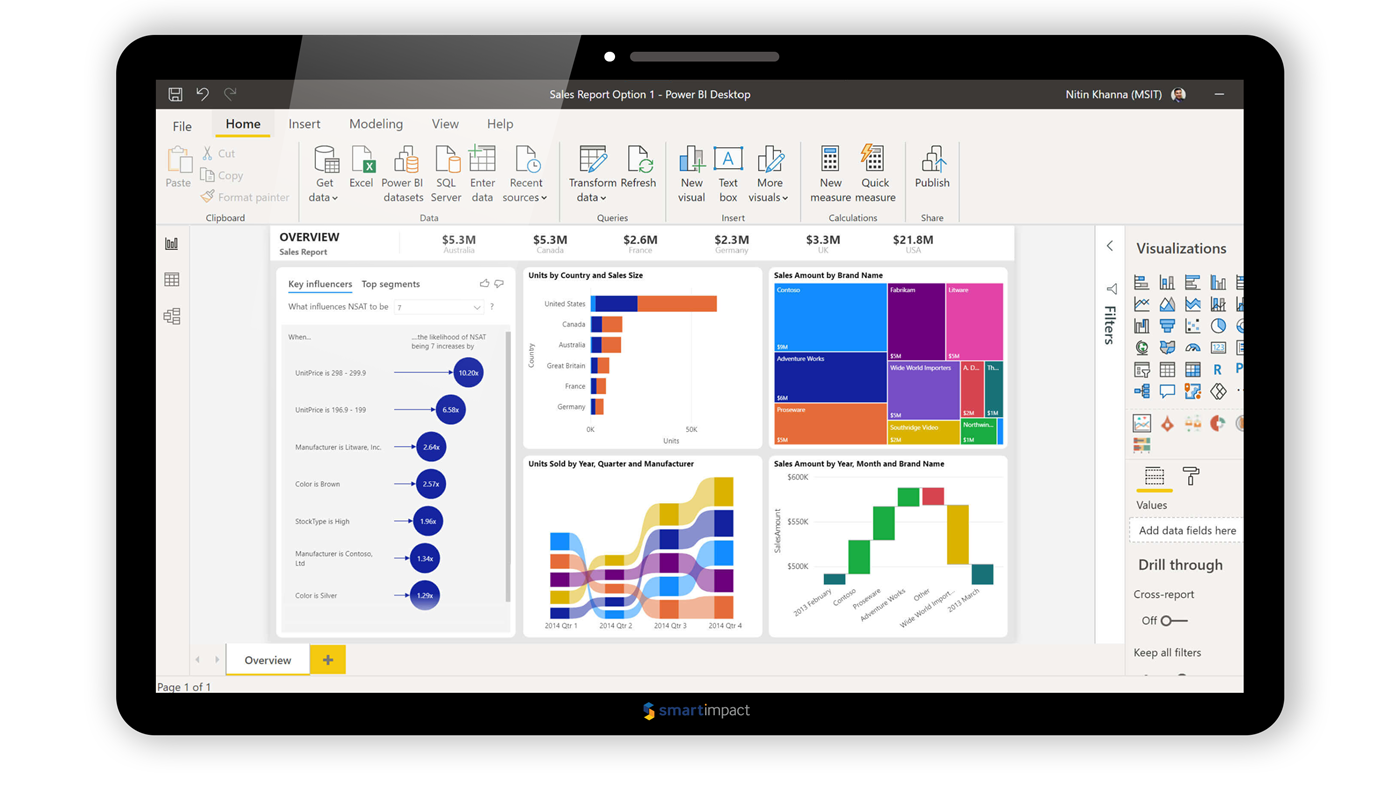The height and width of the screenshot is (787, 1400).
Task: Click the Contoso tile in treemap
Action: [x=830, y=317]
